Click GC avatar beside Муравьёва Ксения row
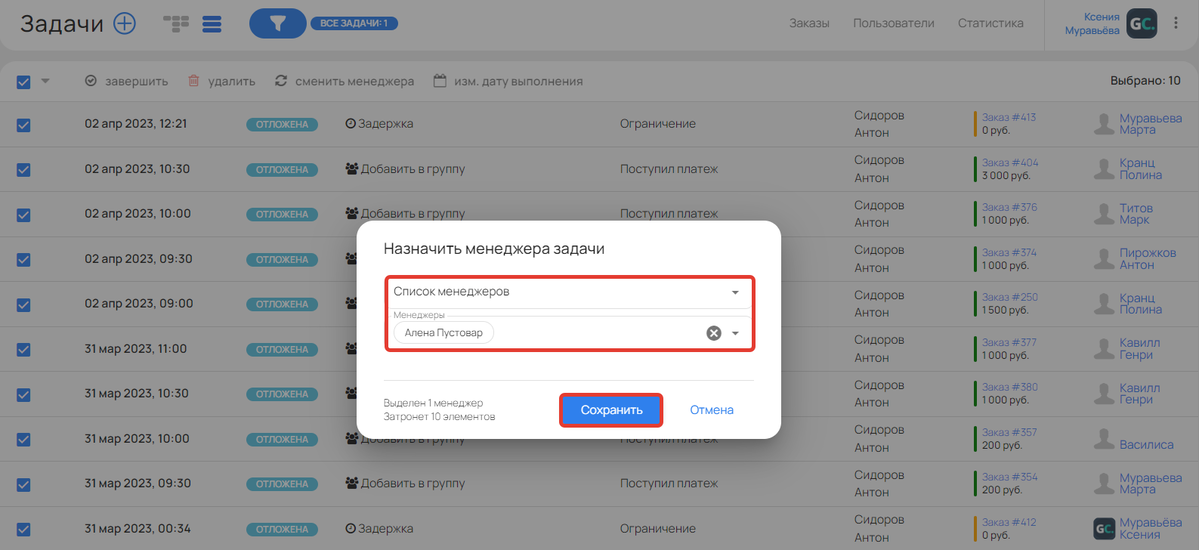This screenshot has width=1199, height=550. [x=1103, y=528]
